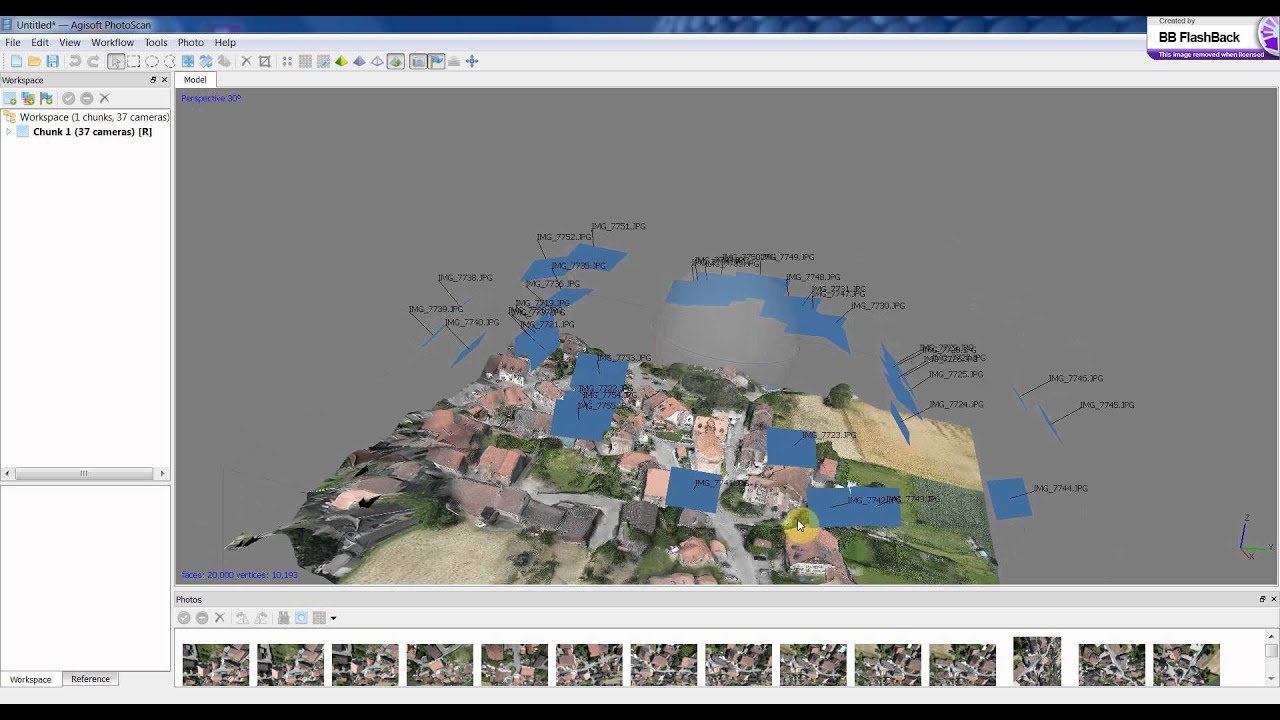Open the File menu
Viewport: 1280px width, 720px height.
point(13,43)
